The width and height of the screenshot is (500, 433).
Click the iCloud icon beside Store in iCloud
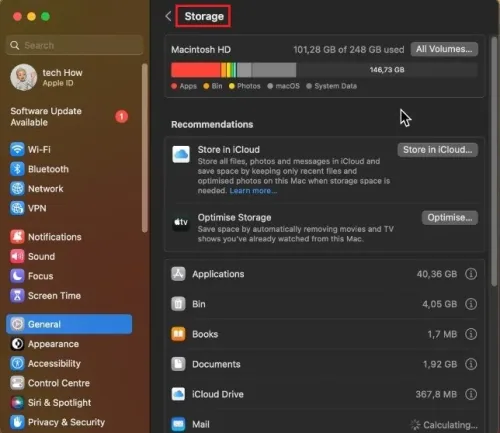181,154
